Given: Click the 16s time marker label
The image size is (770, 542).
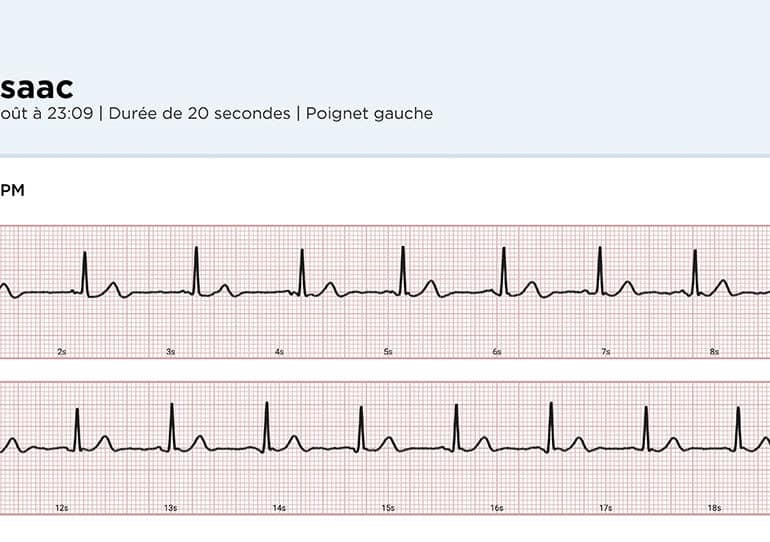Looking at the screenshot, I should pos(497,508).
